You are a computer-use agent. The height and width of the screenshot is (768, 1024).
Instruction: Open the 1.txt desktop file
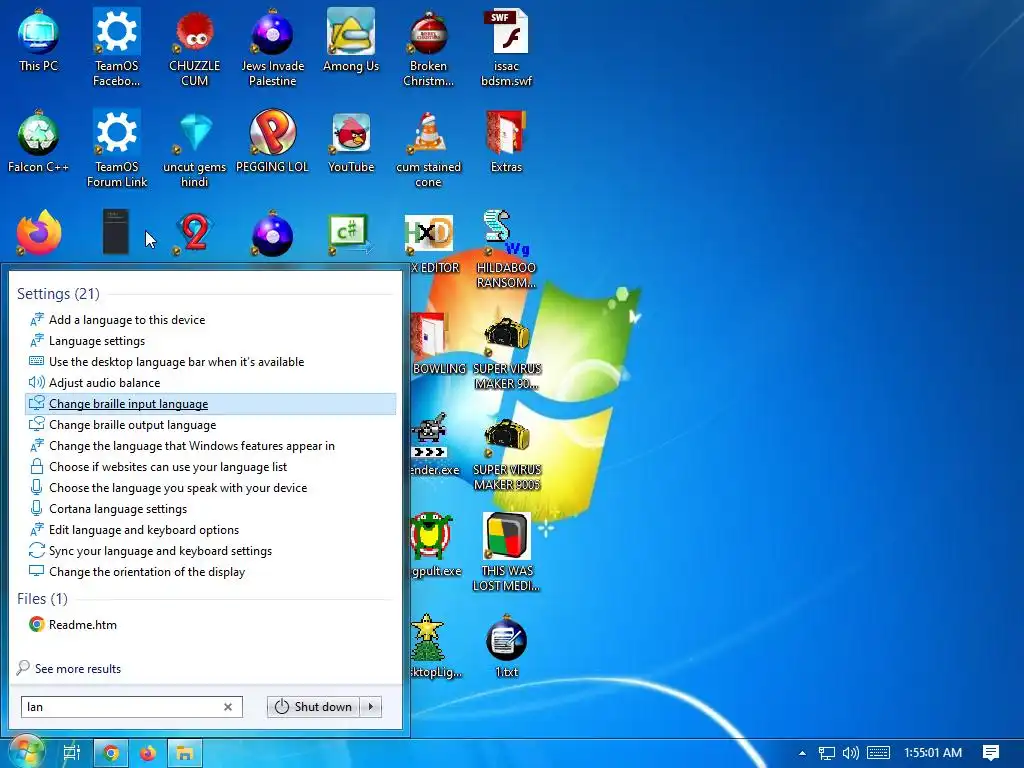pyautogui.click(x=506, y=646)
